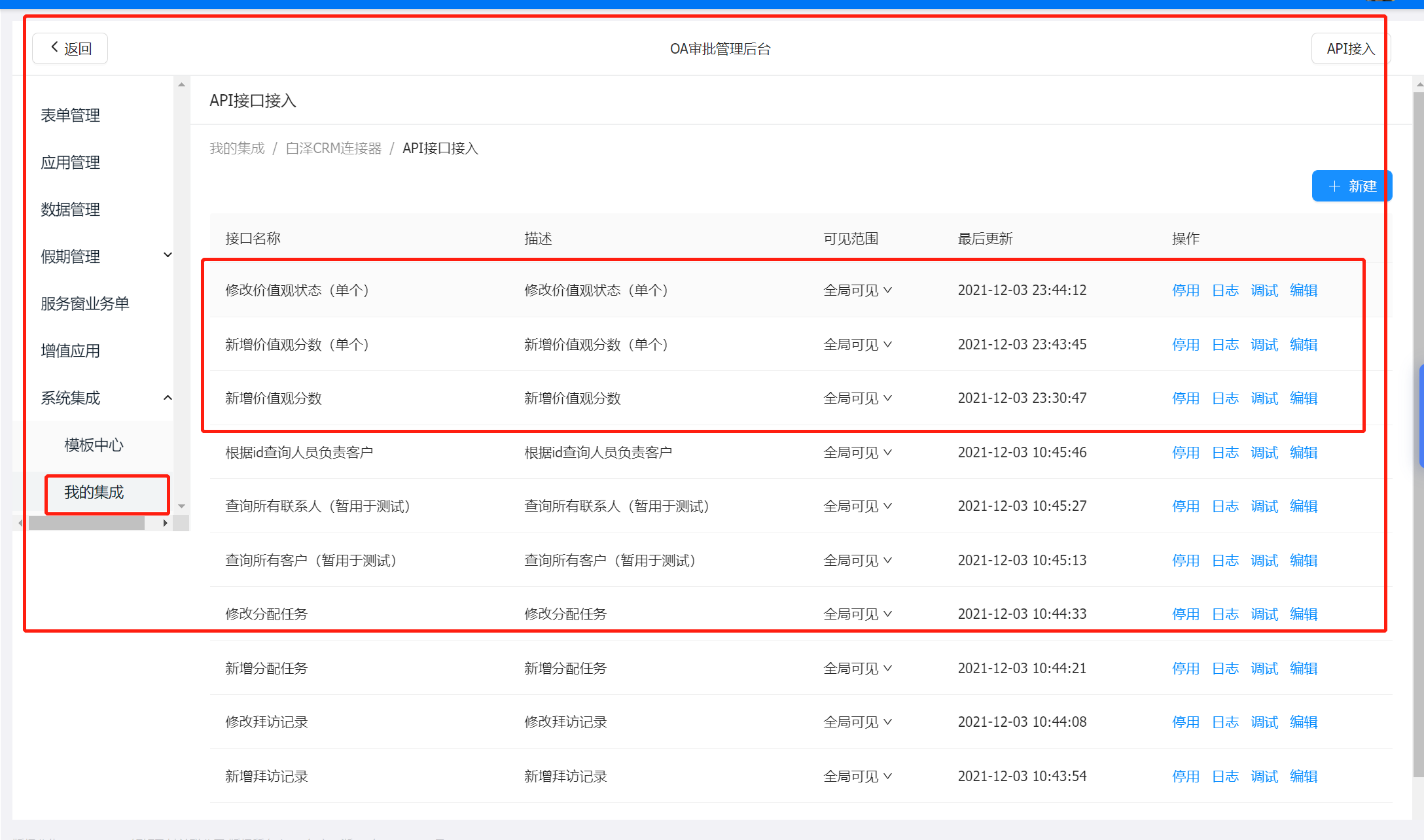Click the plus 新建 button
1424x840 pixels.
[x=1351, y=186]
